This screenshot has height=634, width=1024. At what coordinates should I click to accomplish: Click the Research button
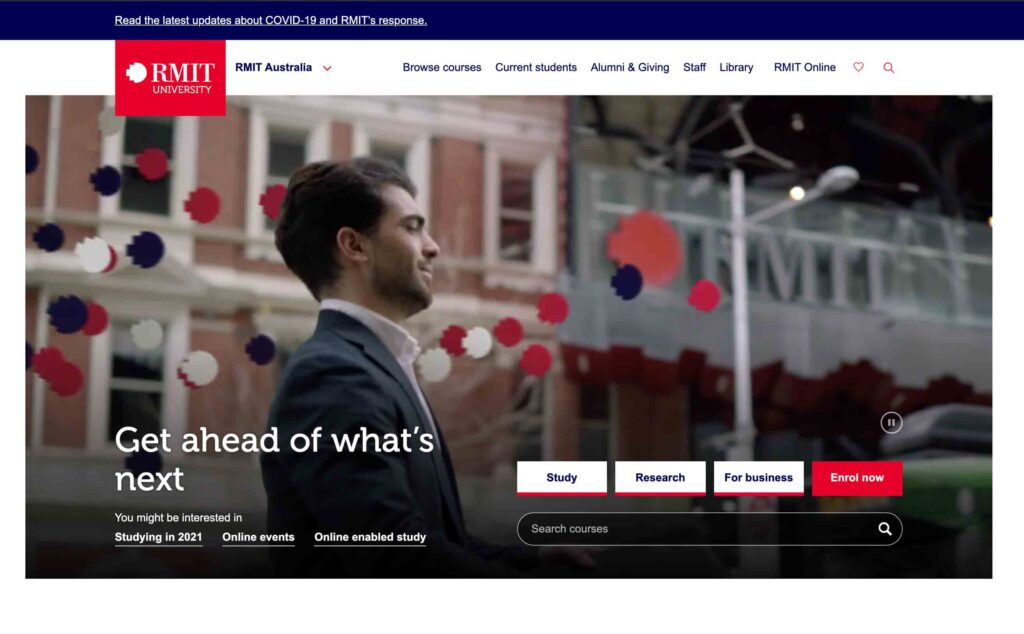tap(660, 478)
